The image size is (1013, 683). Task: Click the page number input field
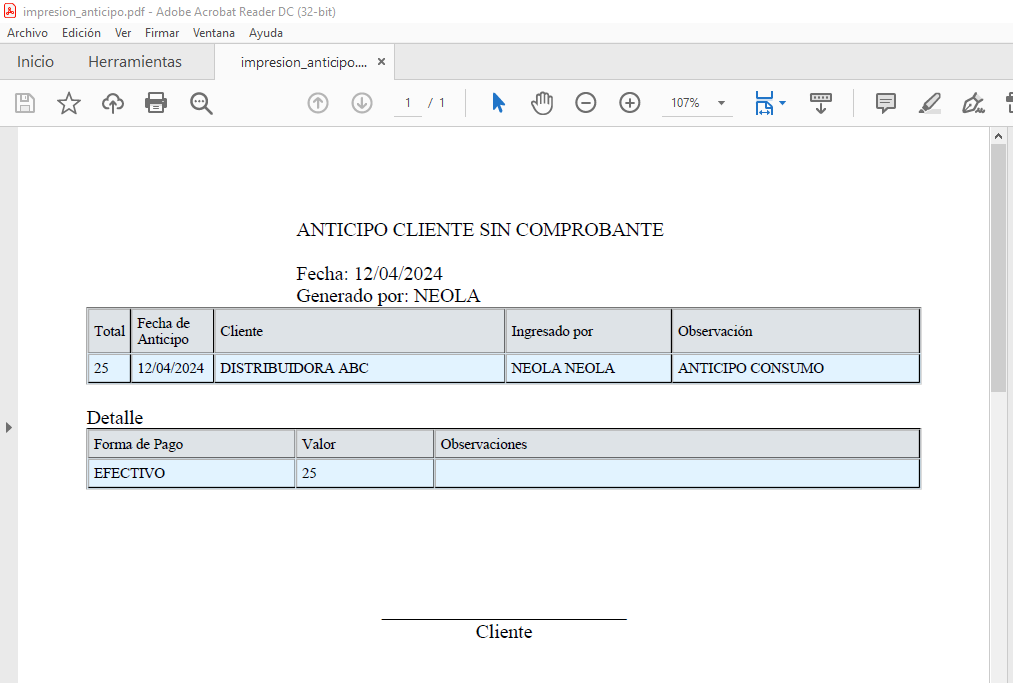click(x=408, y=103)
